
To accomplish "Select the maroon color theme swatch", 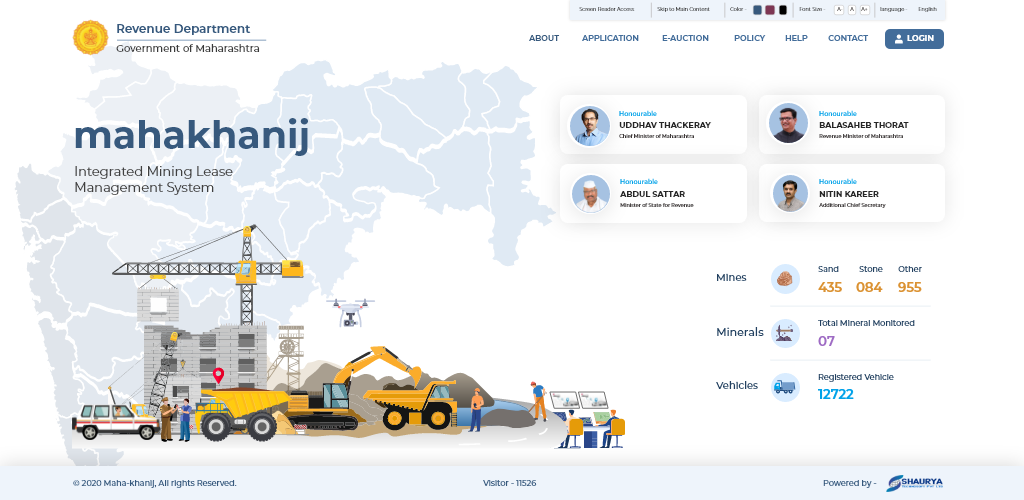I will coord(770,10).
